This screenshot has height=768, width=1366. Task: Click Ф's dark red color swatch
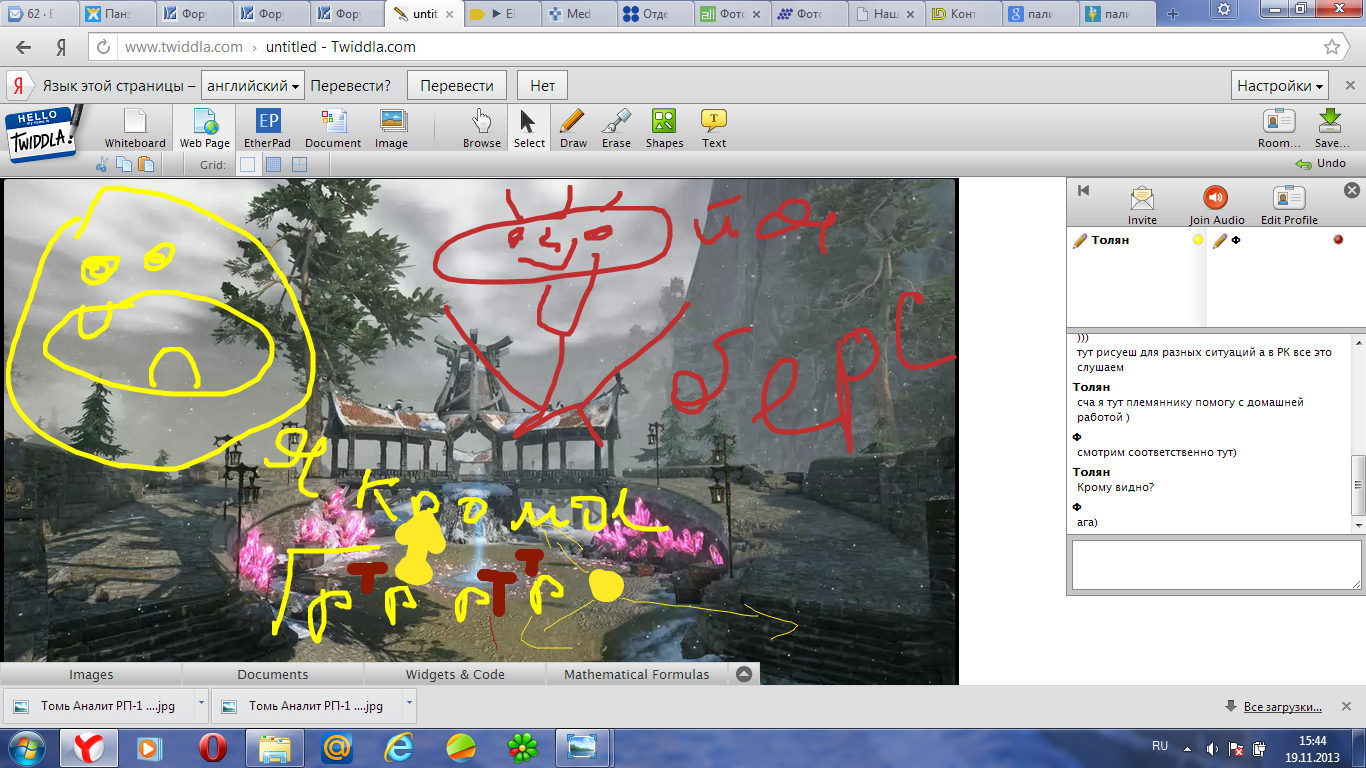[x=1338, y=240]
